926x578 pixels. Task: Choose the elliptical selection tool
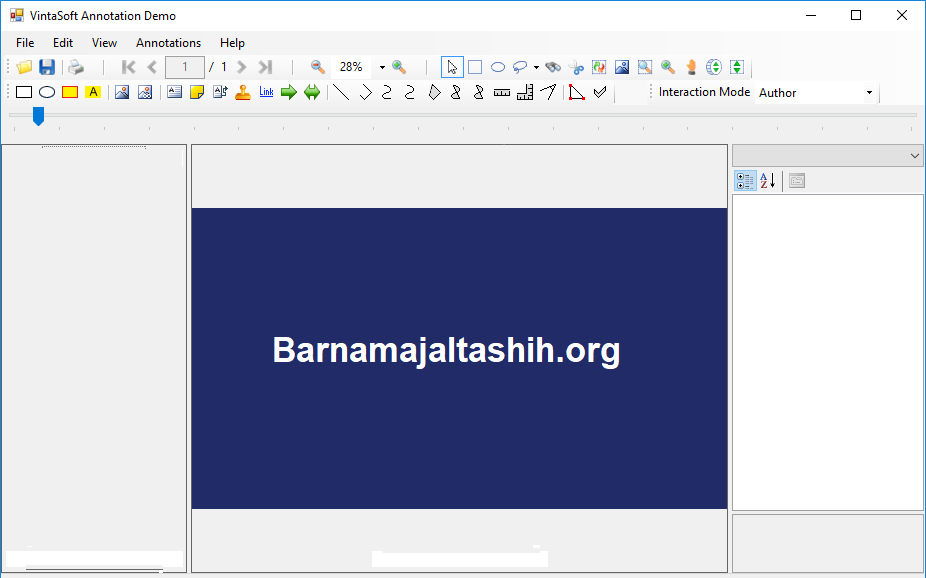(x=498, y=67)
